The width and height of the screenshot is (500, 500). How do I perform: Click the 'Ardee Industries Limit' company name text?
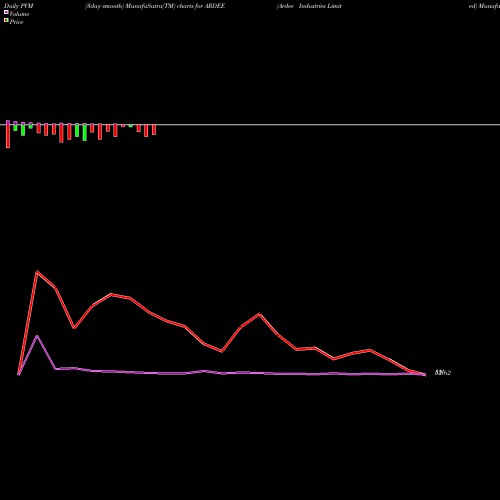[309, 6]
